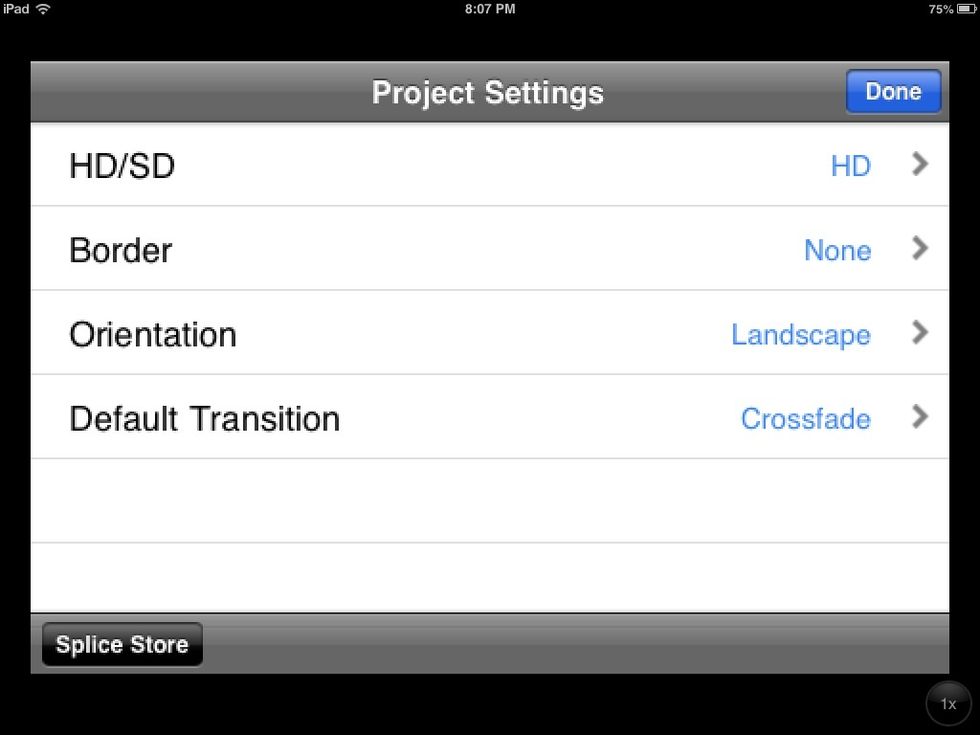Tap the 8:07 PM clock in the status bar
The width and height of the screenshot is (980, 735).
point(489,9)
